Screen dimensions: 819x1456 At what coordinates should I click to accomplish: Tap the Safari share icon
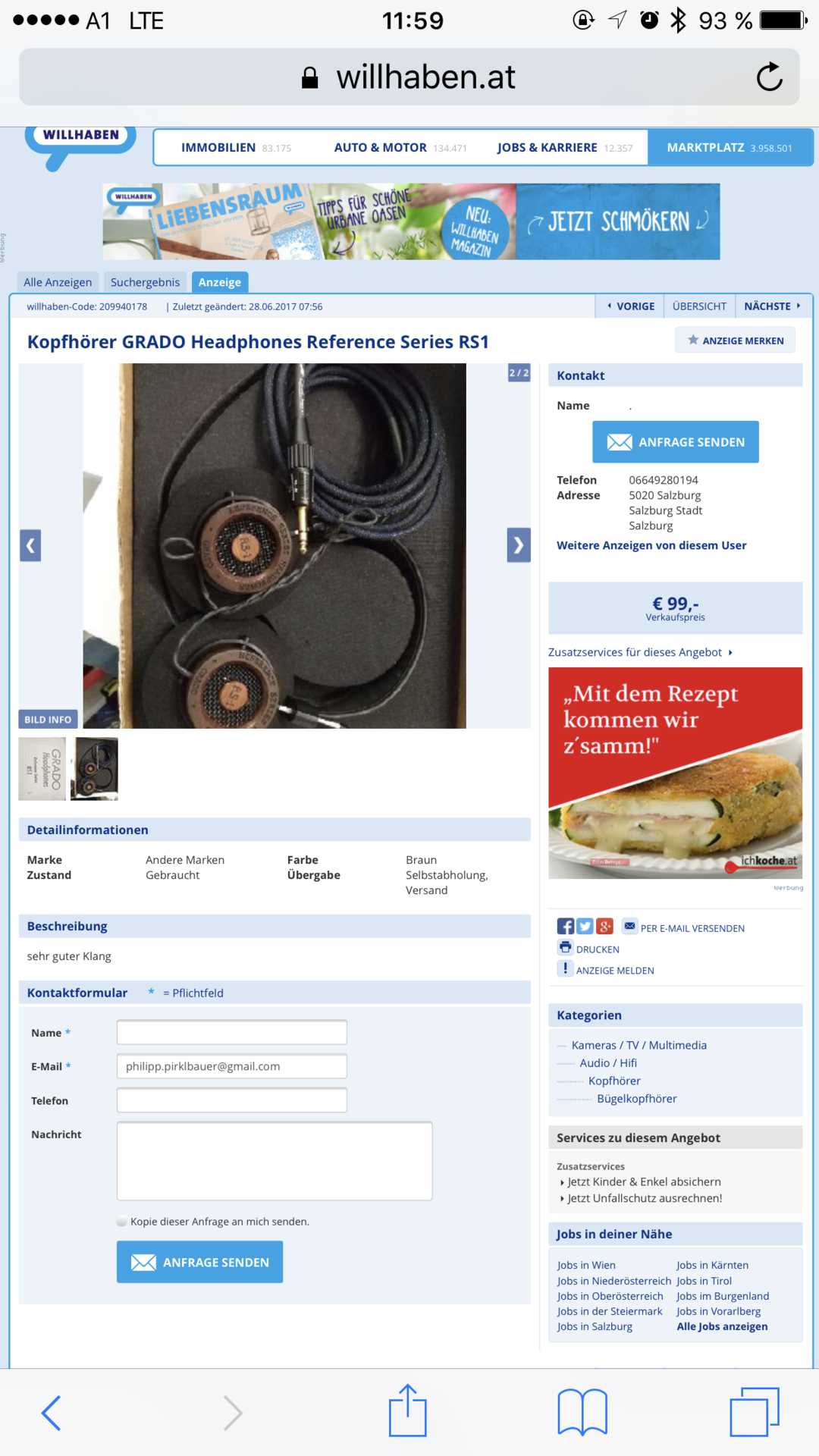point(408,1411)
